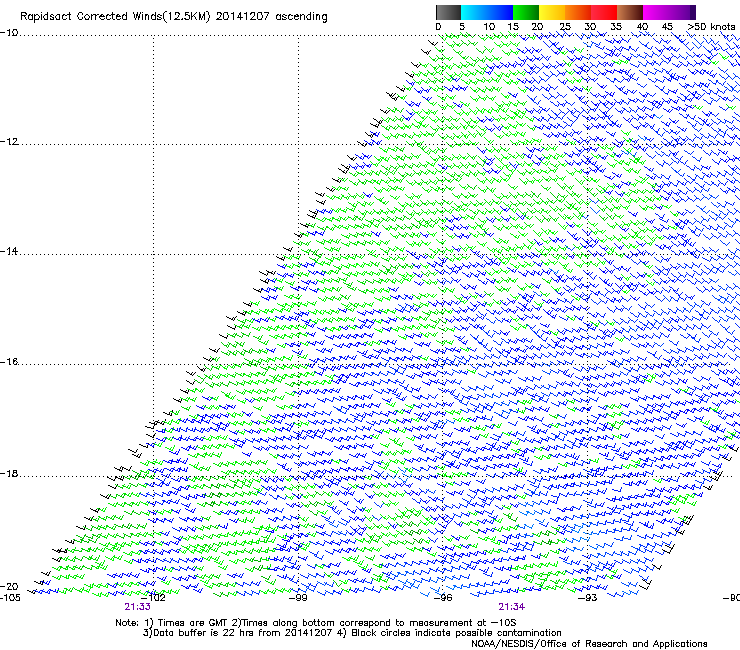Select the yellow 20-25 knots color segment
Image resolution: width=740 pixels, height=650 pixels.
[552, 12]
